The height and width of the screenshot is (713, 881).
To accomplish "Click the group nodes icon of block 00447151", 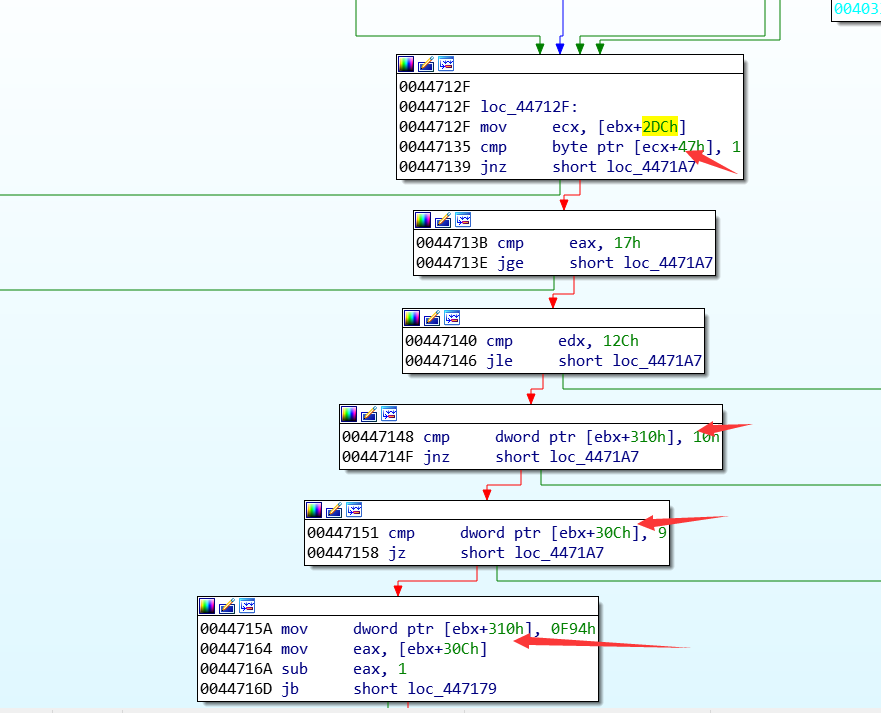I will coord(355,510).
